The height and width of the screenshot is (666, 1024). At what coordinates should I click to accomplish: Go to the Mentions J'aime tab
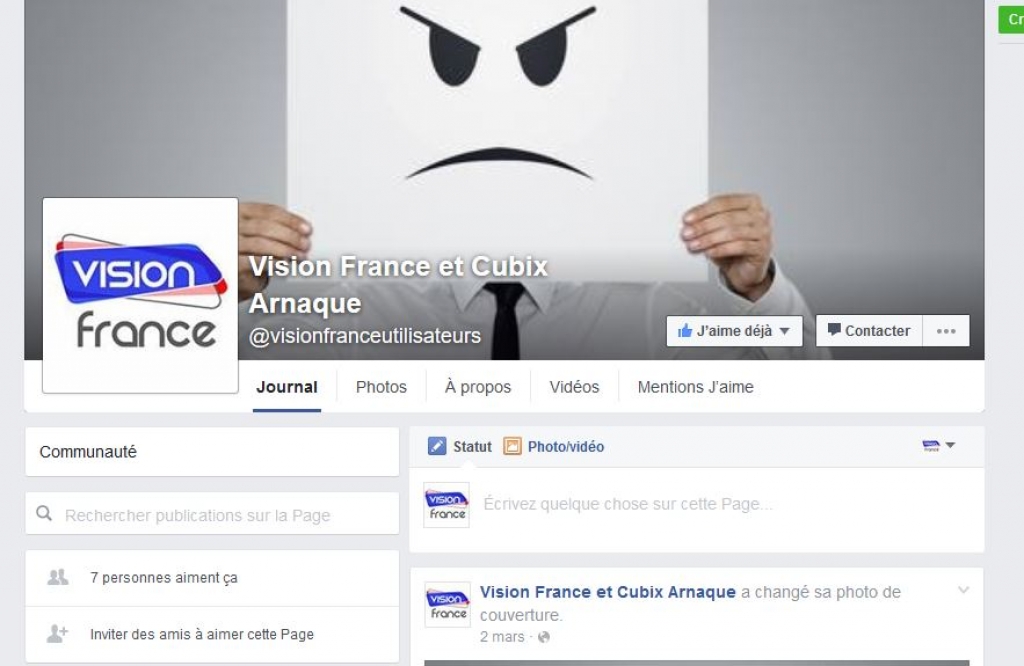pos(696,387)
